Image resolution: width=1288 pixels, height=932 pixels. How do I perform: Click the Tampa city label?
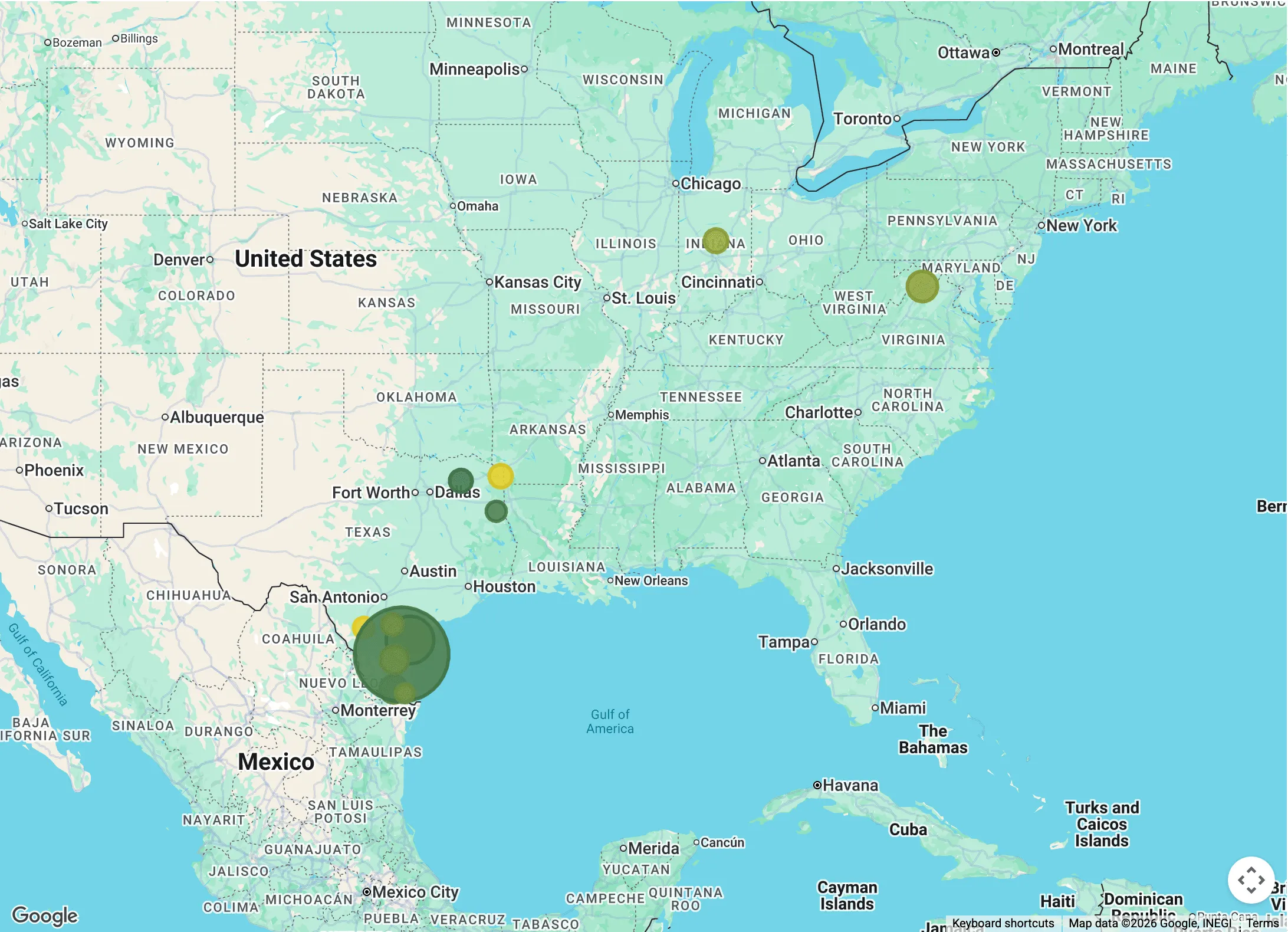tap(784, 642)
